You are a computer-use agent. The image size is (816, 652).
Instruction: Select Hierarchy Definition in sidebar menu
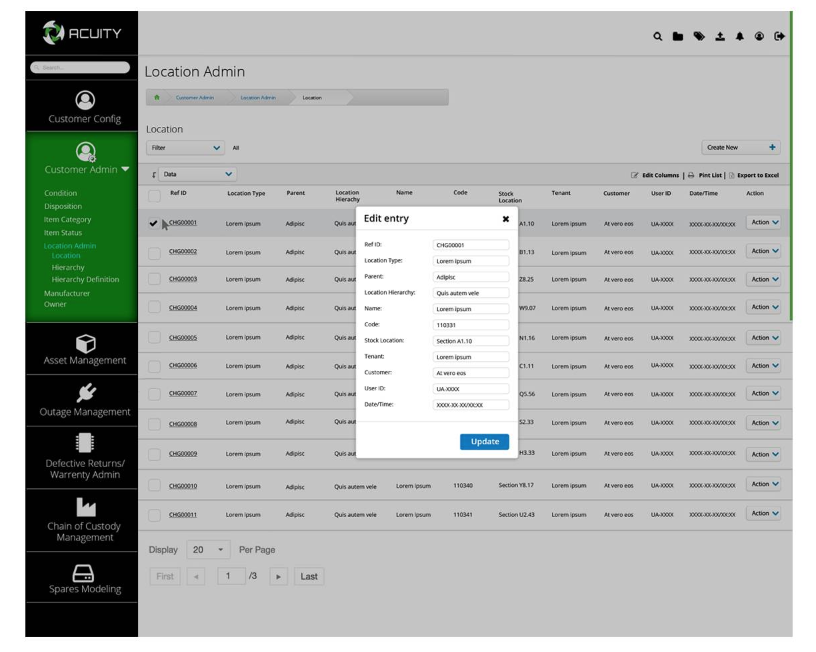point(85,280)
